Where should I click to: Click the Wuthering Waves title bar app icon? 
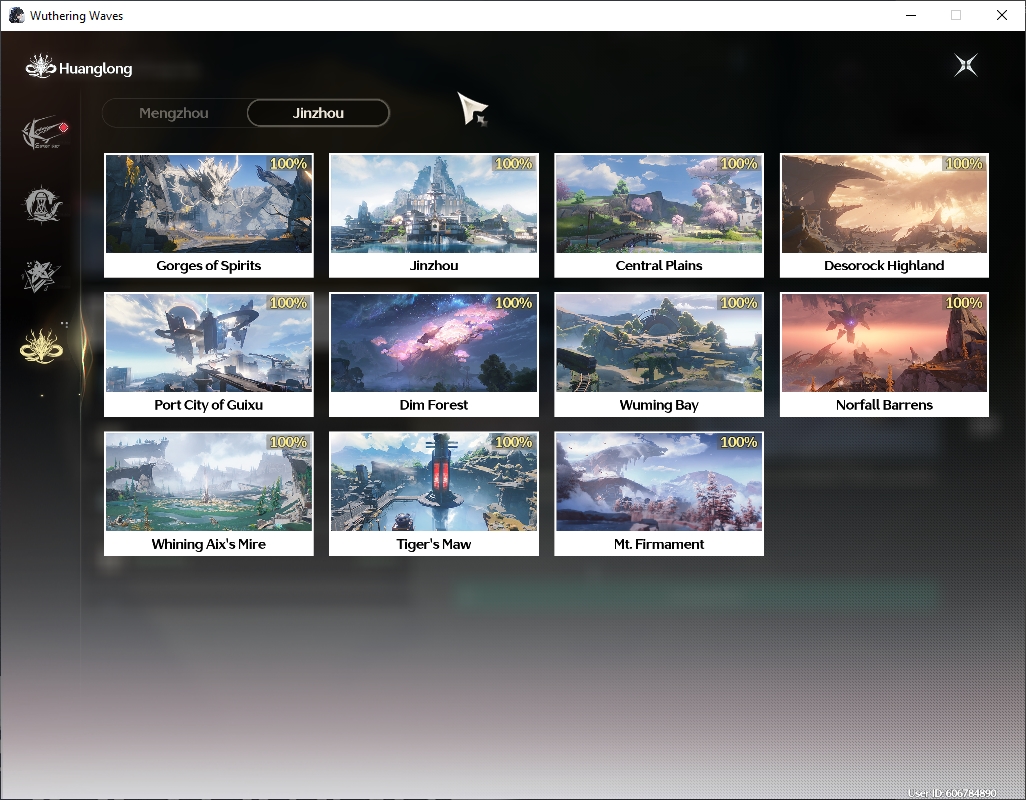pyautogui.click(x=16, y=15)
